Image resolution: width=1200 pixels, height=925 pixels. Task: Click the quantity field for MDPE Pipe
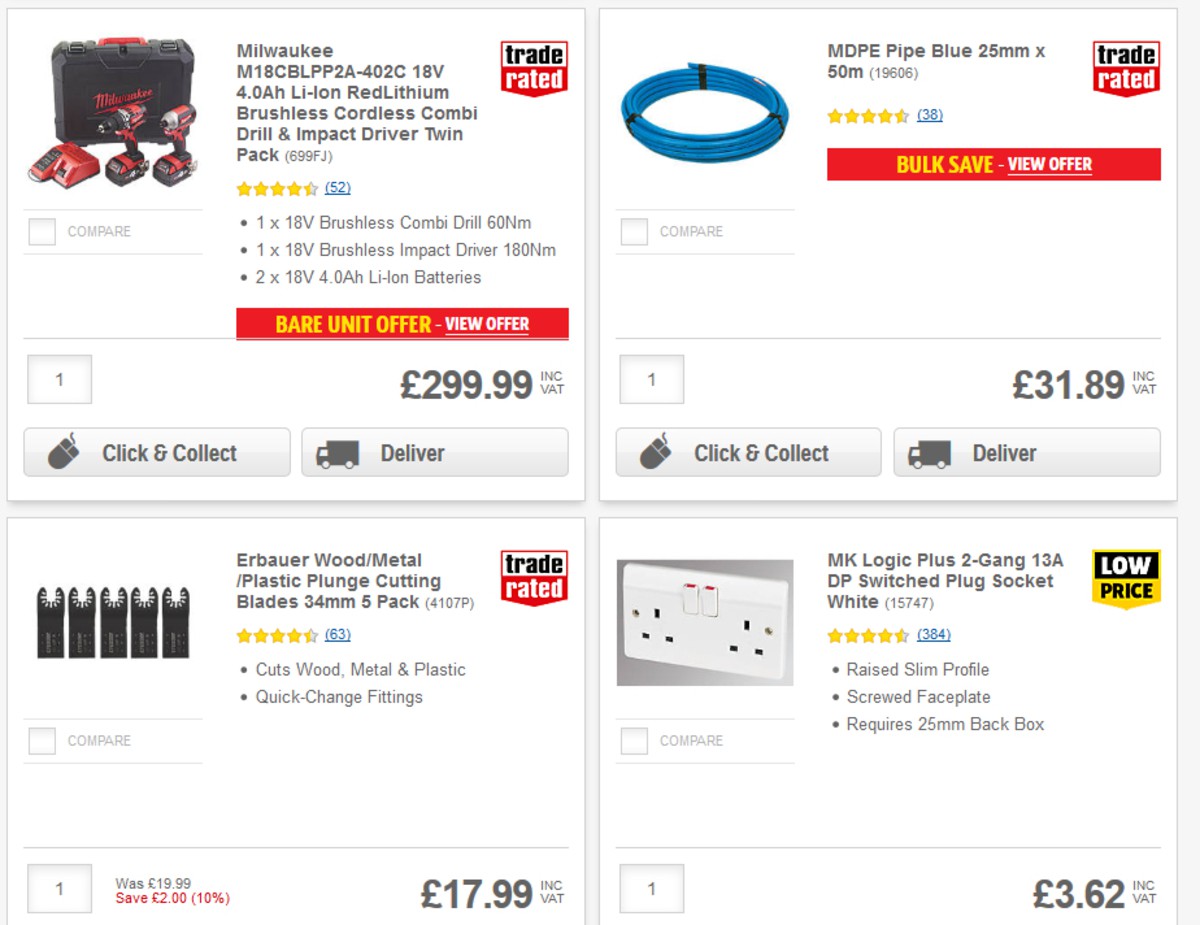pos(651,380)
